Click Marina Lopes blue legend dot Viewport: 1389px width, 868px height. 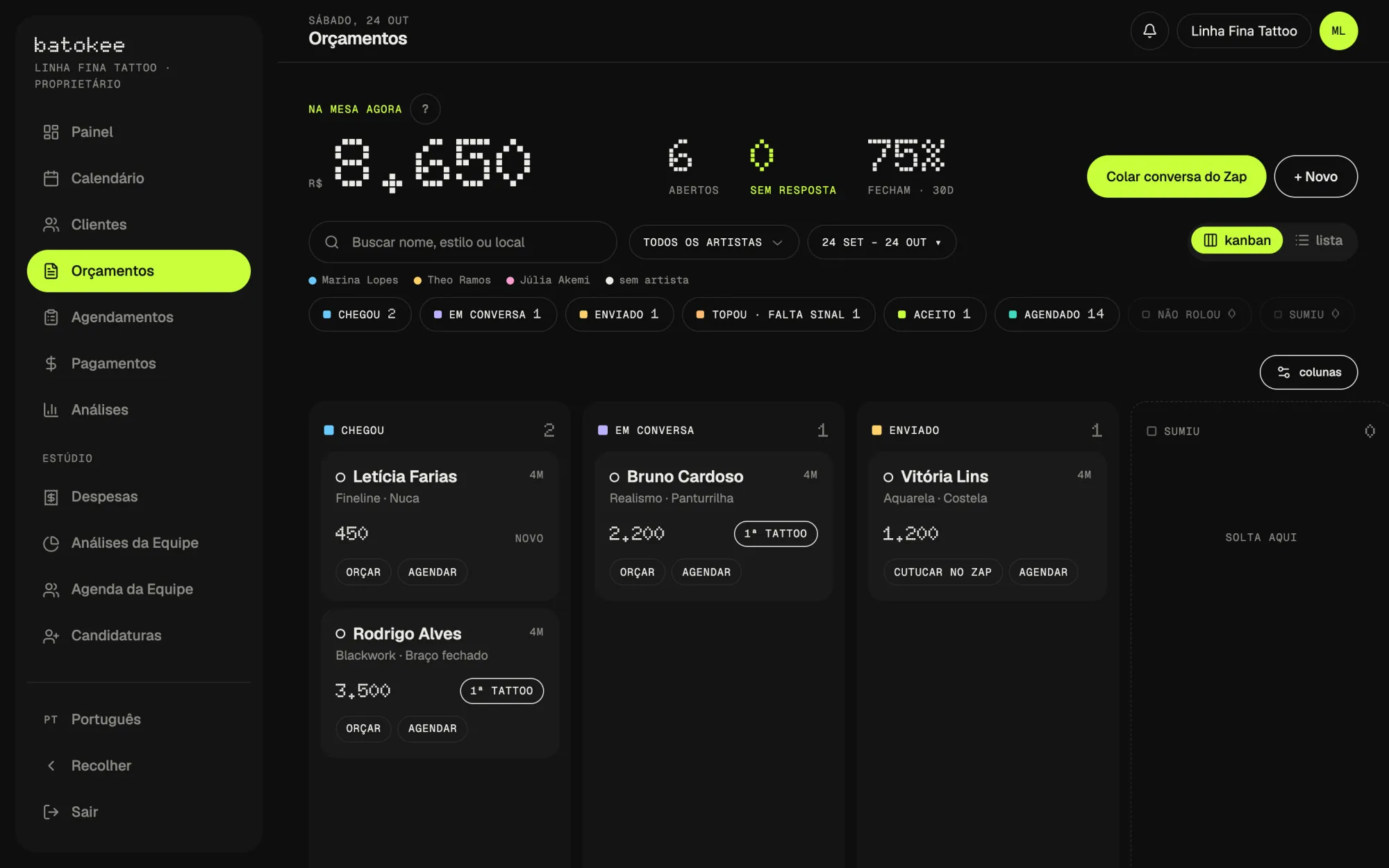pos(313,281)
